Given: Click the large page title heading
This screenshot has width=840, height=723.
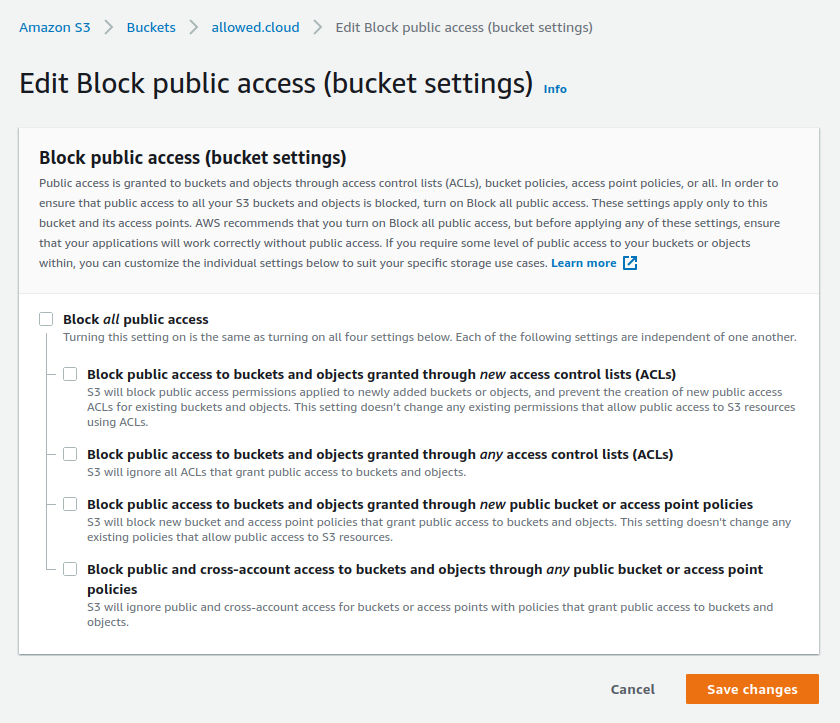Looking at the screenshot, I should tap(276, 84).
